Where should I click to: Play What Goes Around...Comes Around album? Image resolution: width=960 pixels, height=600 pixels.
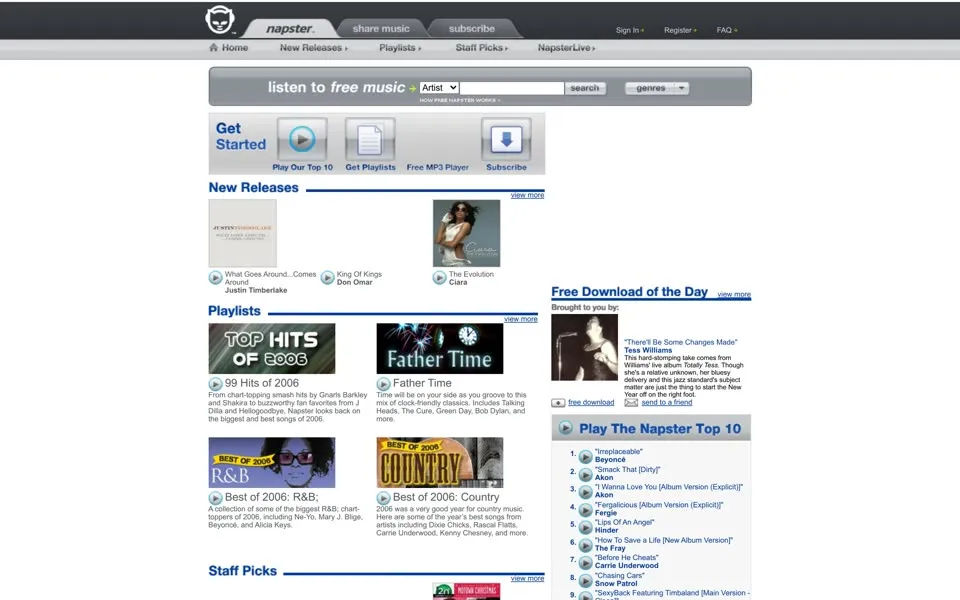216,277
